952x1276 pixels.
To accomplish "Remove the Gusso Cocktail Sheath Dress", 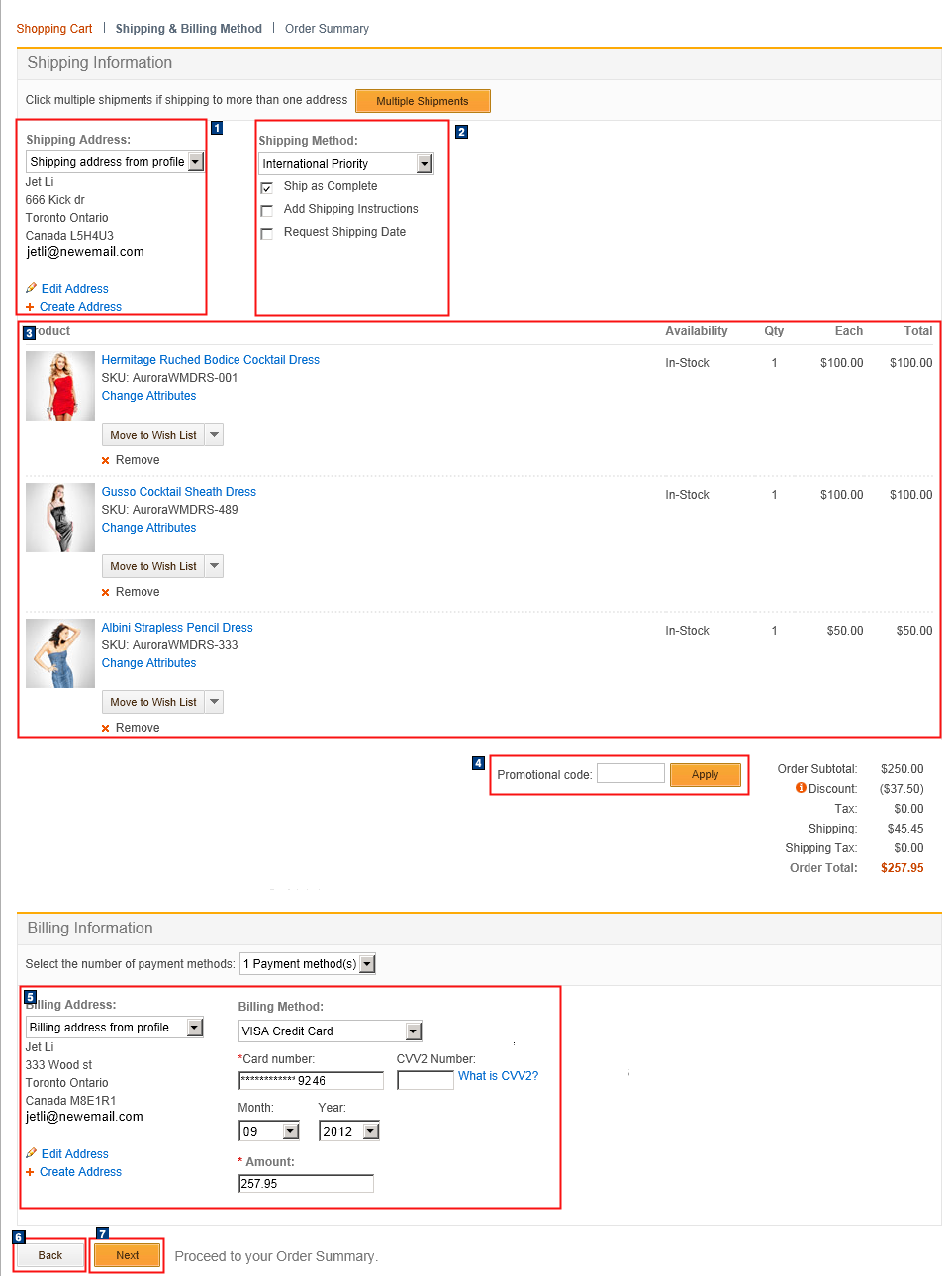I will pyautogui.click(x=106, y=591).
